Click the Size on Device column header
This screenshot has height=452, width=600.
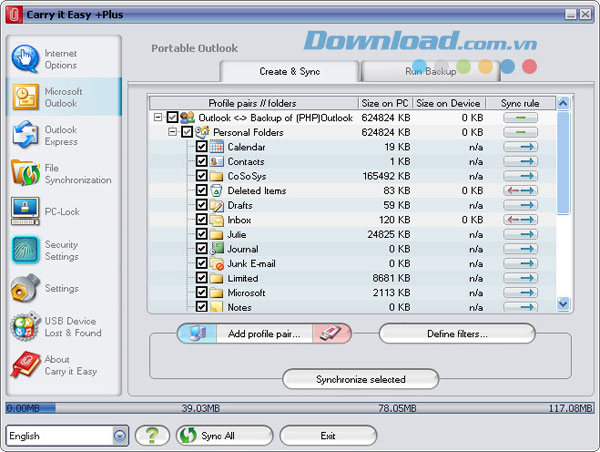pyautogui.click(x=448, y=103)
